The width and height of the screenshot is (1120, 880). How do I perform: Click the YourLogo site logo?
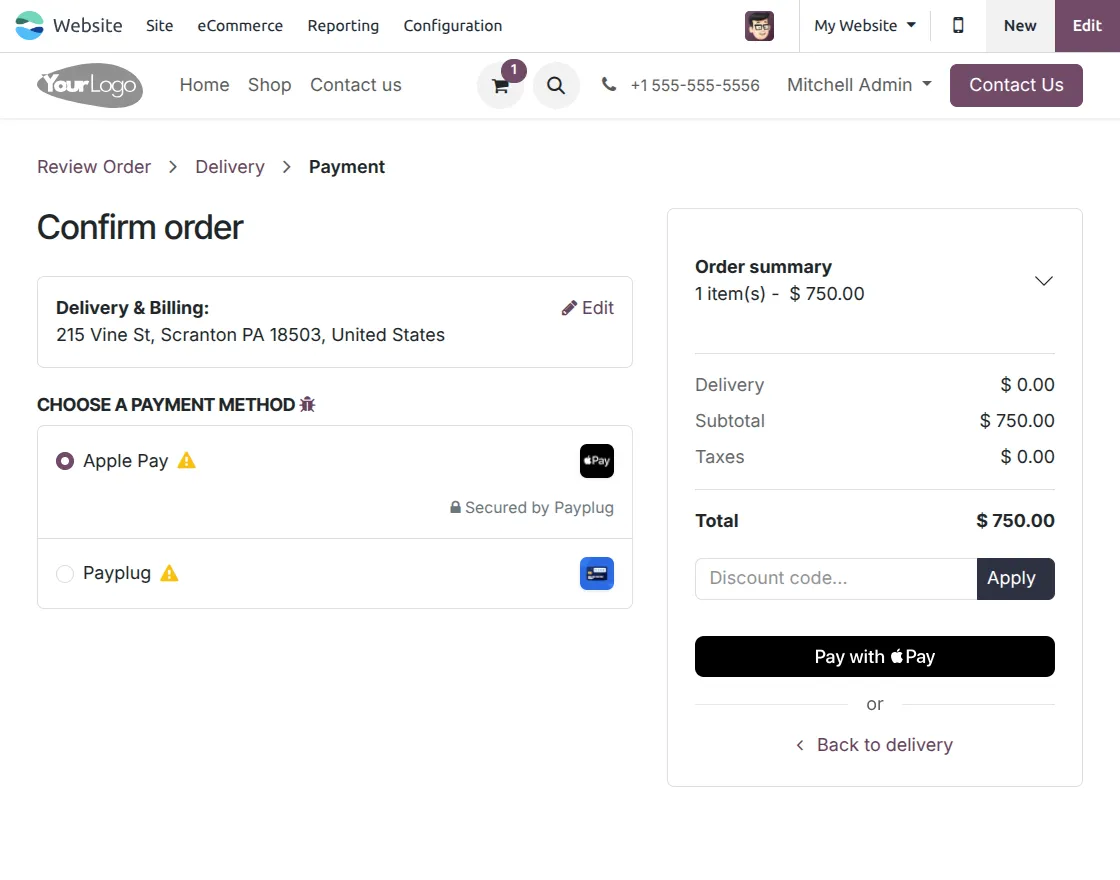click(x=89, y=86)
